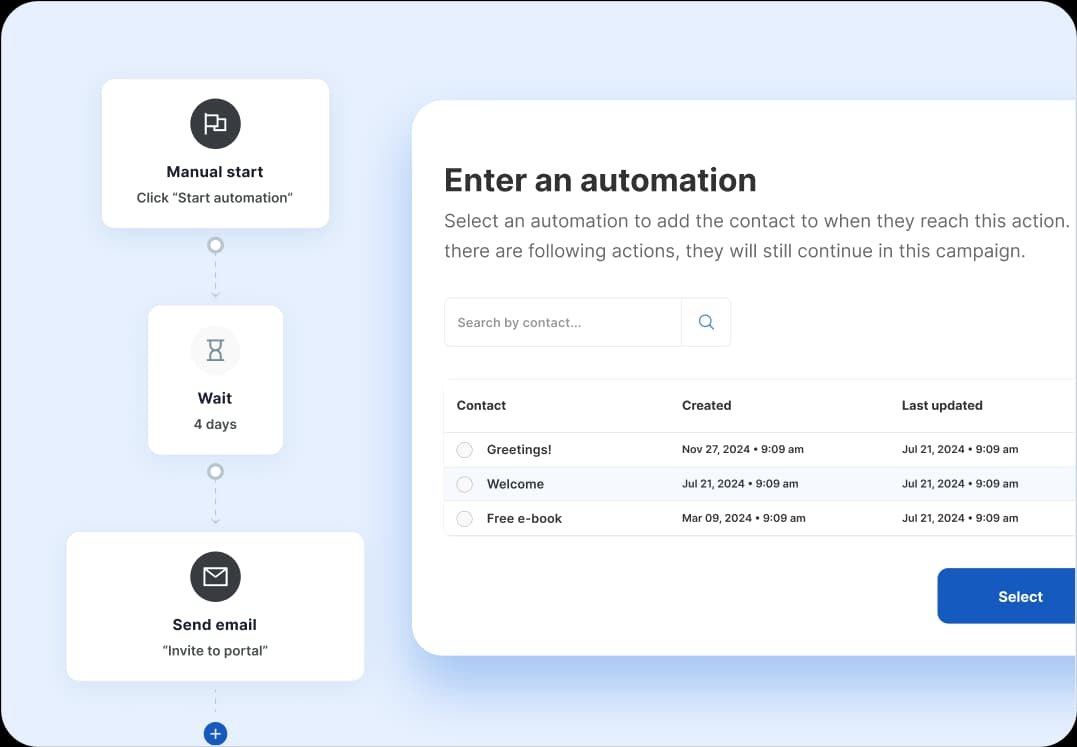
Task: Click connector circle below Wait card
Action: point(215,471)
